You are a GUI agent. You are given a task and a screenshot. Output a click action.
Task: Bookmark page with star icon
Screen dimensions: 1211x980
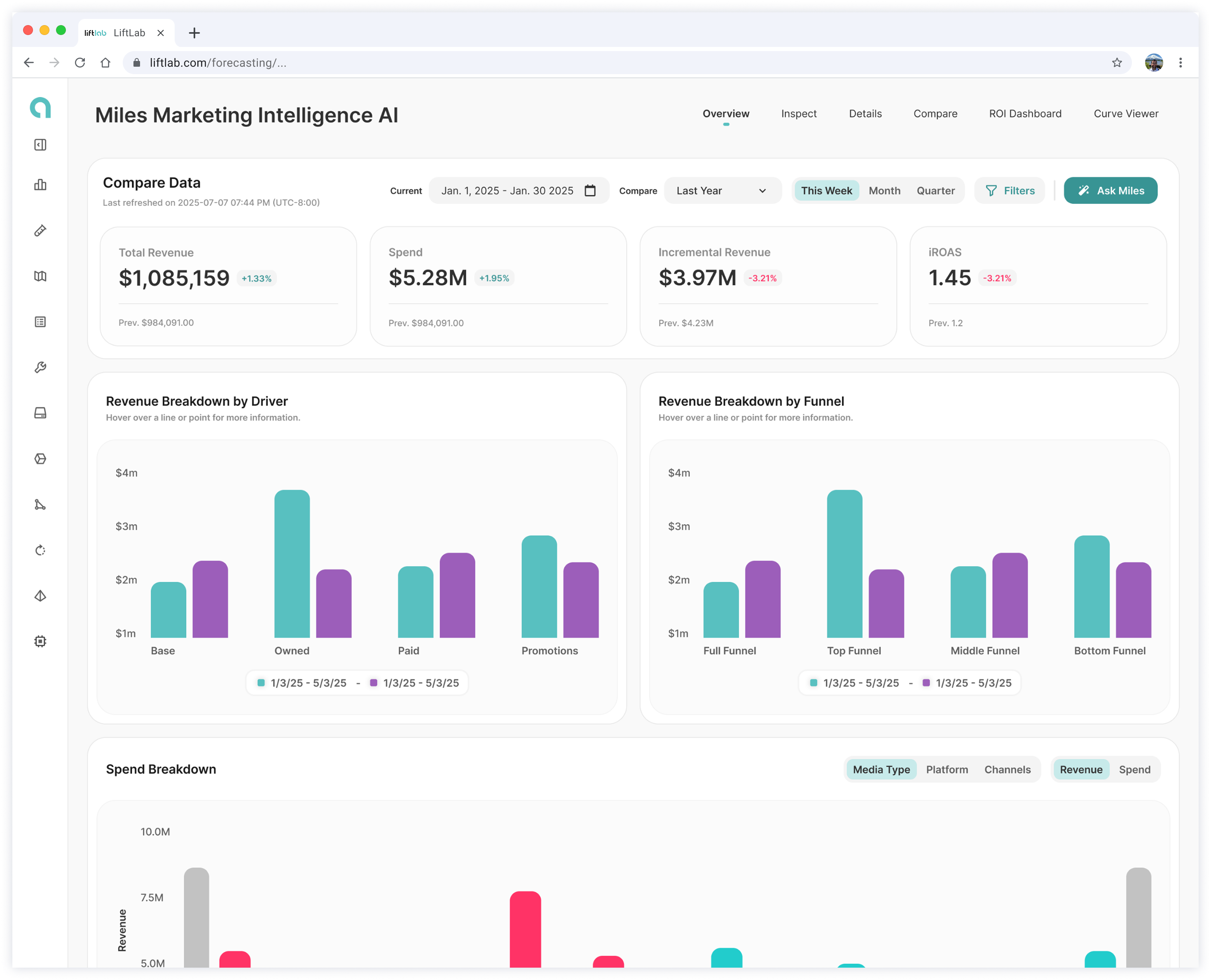coord(1116,63)
